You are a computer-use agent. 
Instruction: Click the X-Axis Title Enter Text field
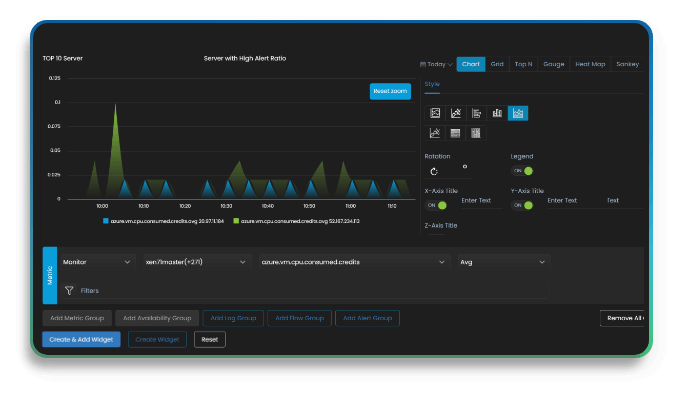(481, 201)
